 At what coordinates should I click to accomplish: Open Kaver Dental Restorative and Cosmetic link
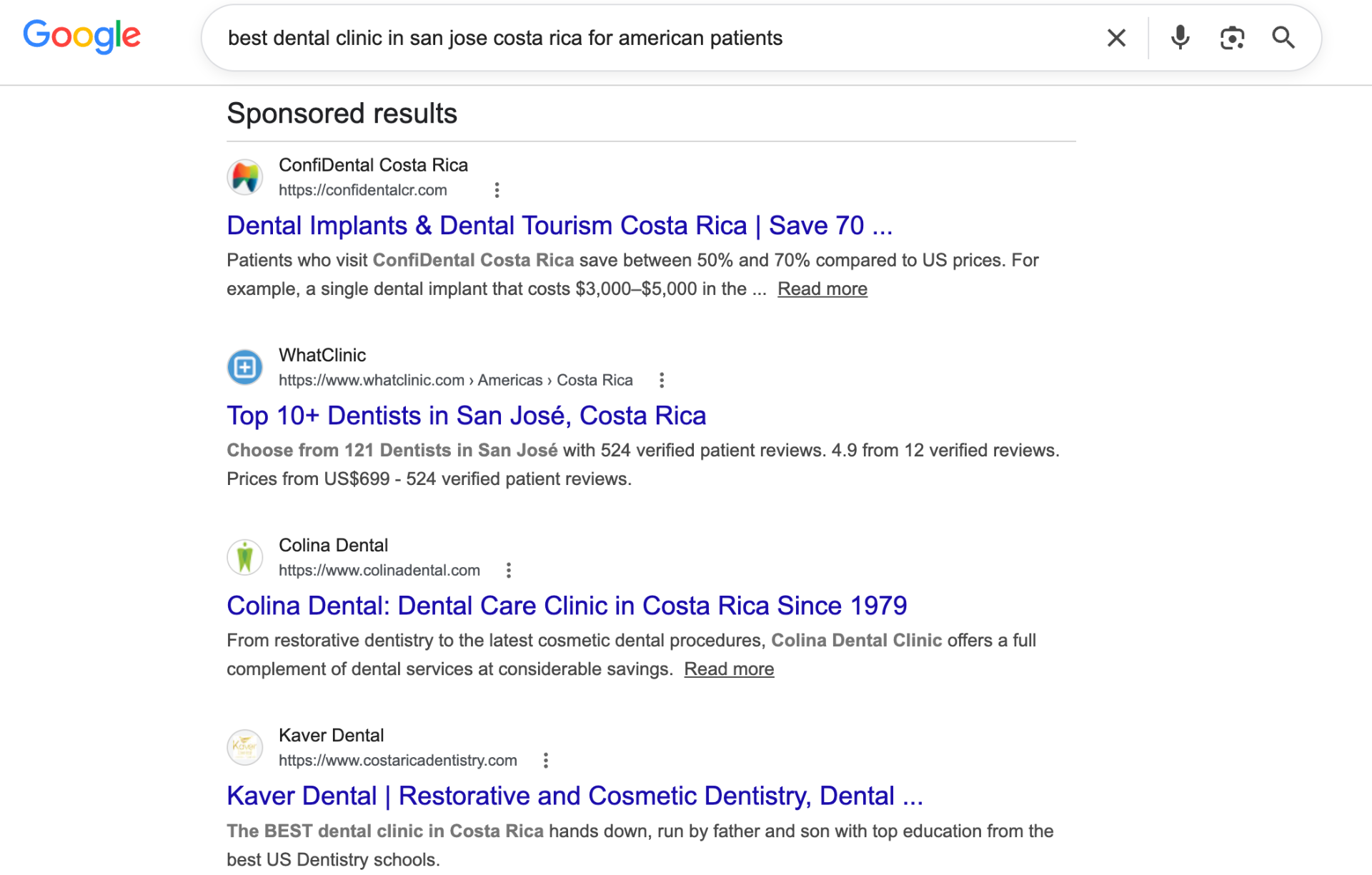point(575,796)
